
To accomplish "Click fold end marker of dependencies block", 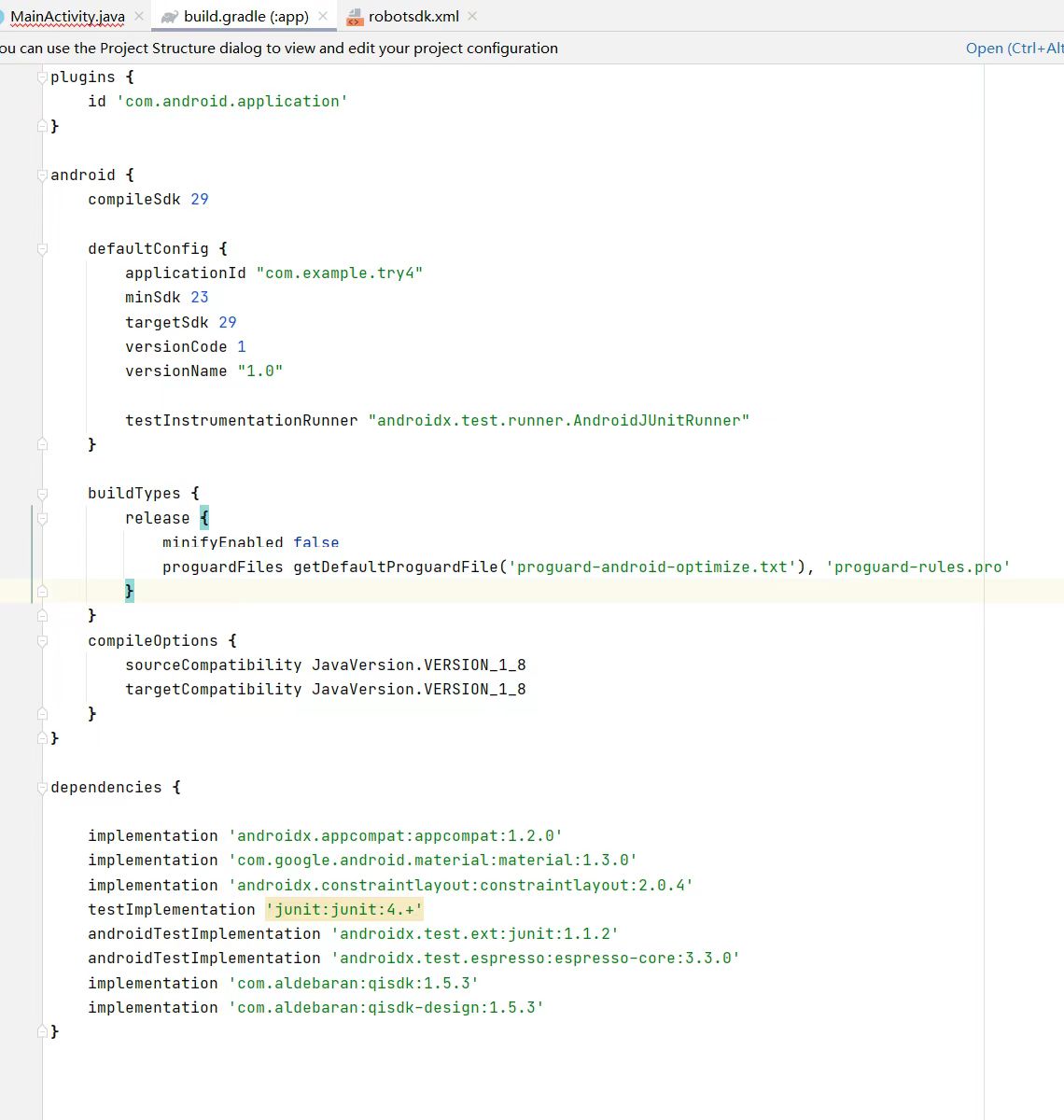I will pyautogui.click(x=42, y=1032).
